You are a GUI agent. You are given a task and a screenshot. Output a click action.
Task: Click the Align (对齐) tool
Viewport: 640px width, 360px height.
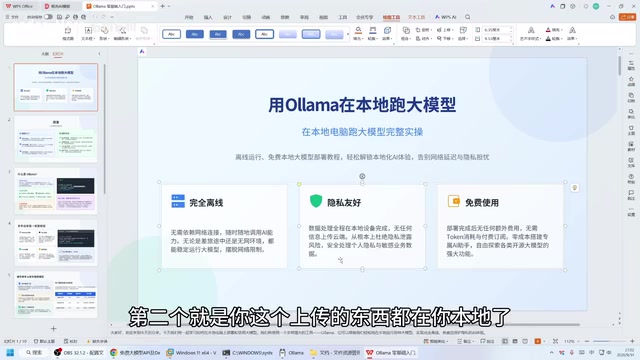point(424,38)
